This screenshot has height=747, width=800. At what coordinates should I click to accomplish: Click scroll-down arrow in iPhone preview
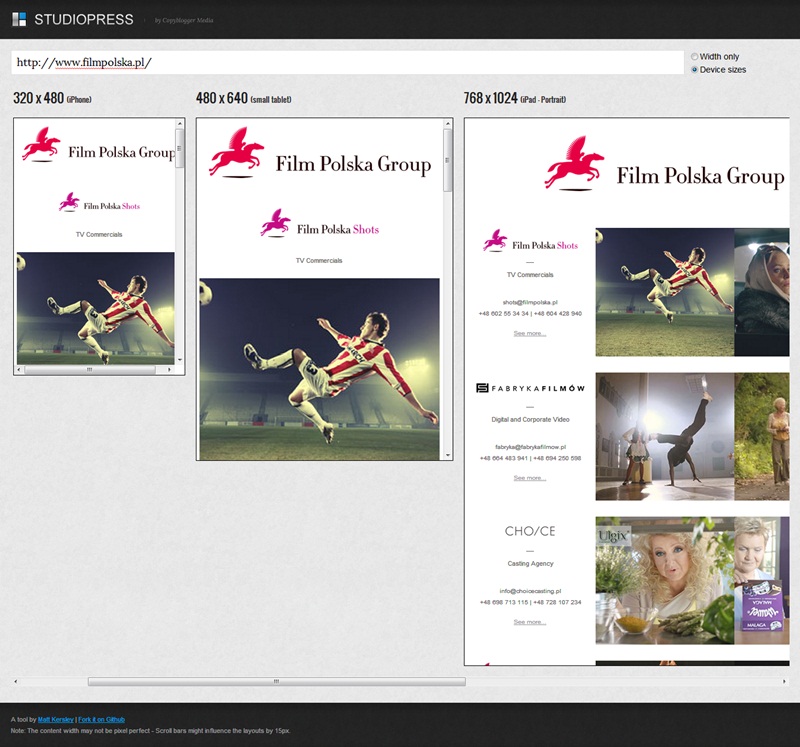click(180, 360)
